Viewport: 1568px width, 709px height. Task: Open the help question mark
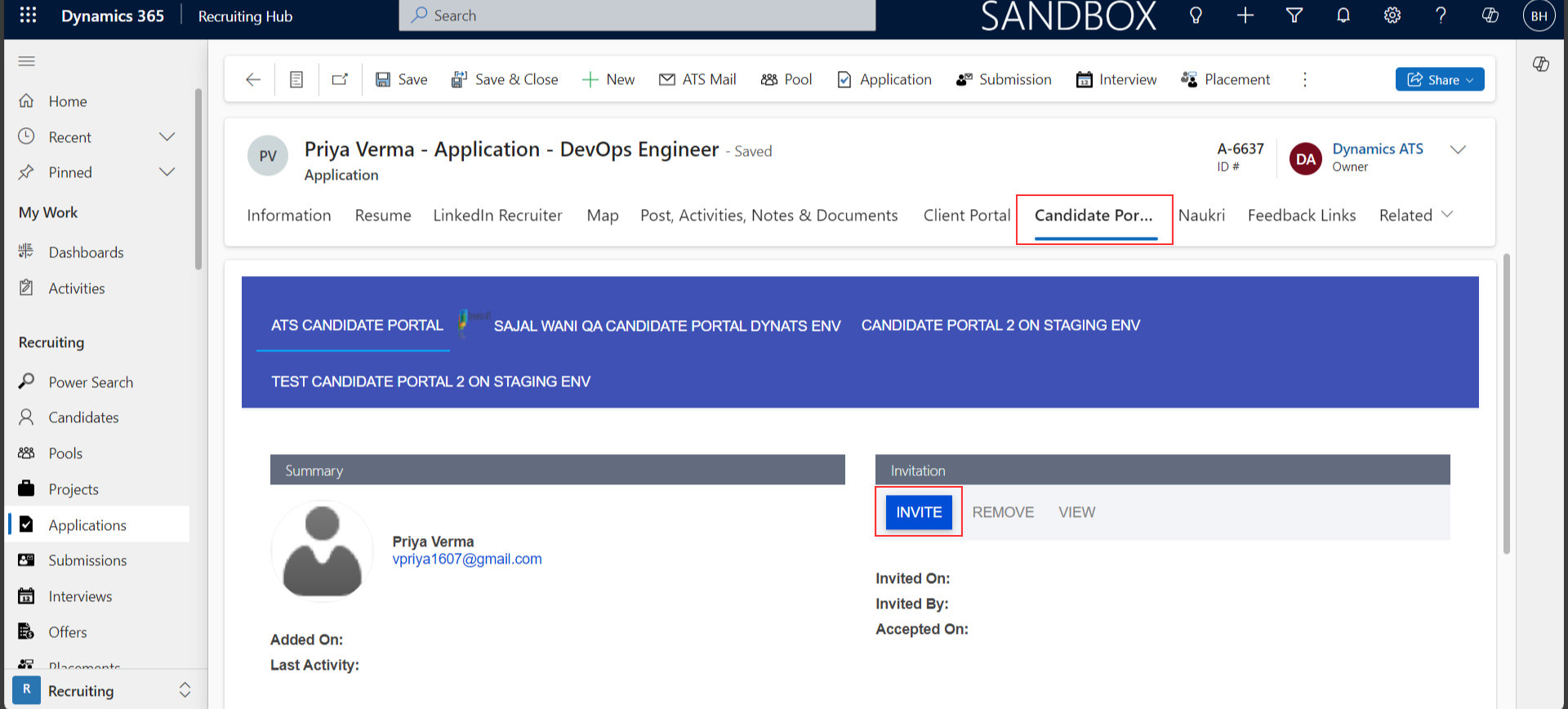coord(1441,16)
